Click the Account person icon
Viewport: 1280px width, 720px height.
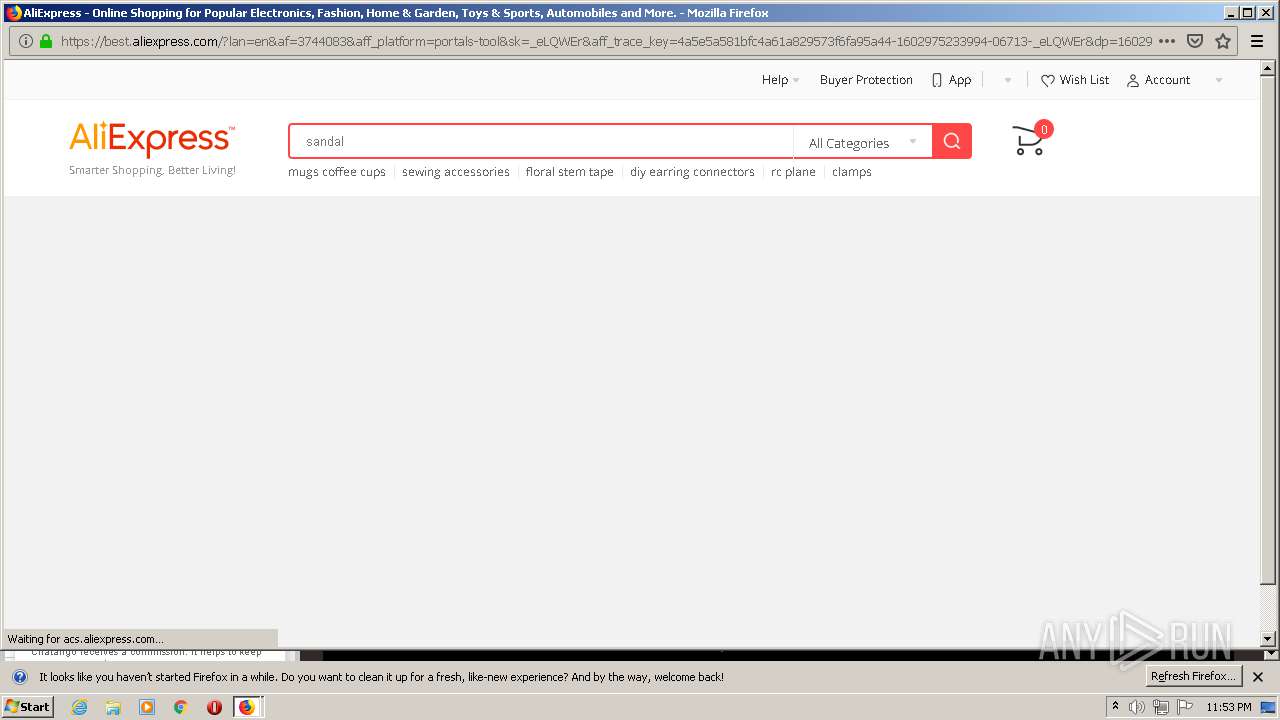pyautogui.click(x=1133, y=80)
